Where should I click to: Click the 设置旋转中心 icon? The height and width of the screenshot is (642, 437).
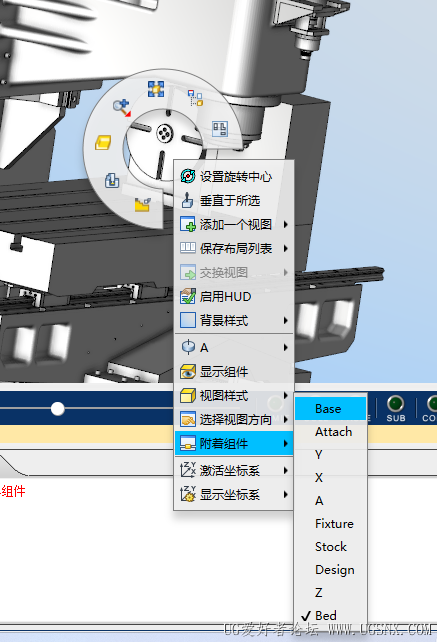point(188,176)
